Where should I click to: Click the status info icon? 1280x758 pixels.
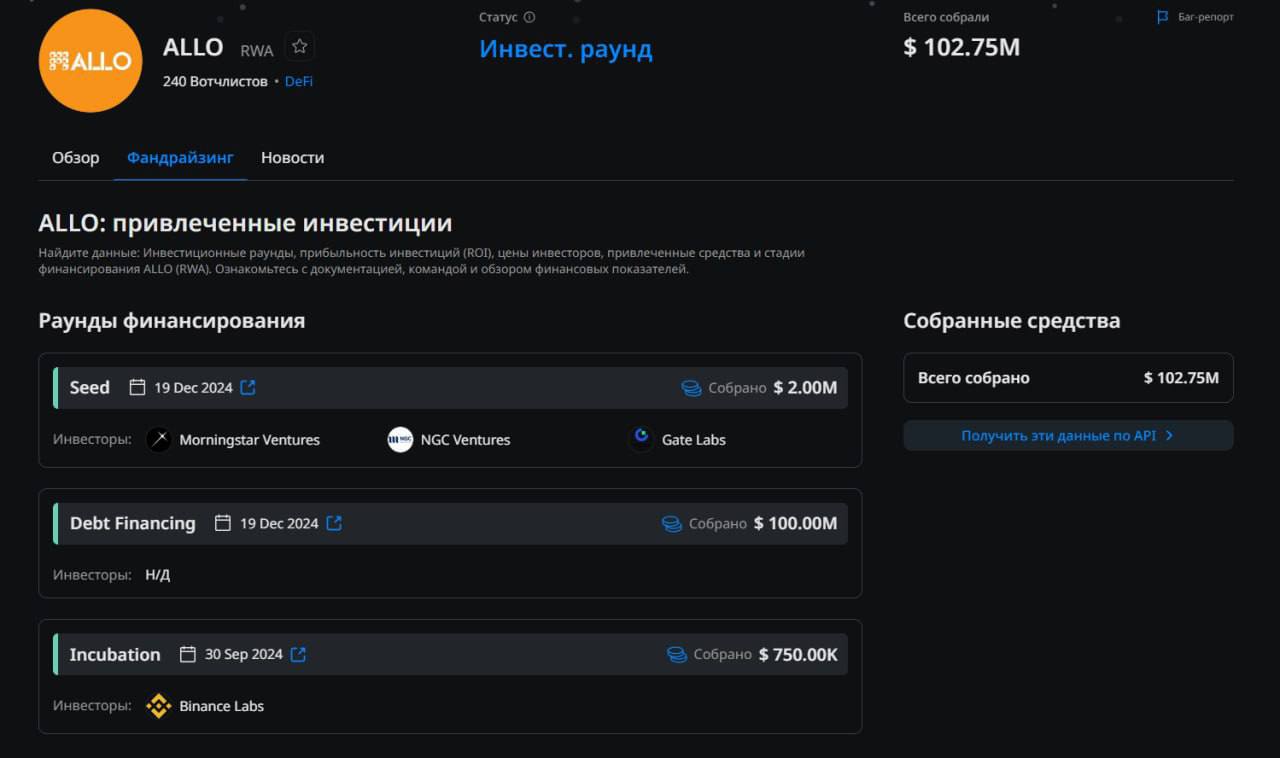tap(529, 17)
